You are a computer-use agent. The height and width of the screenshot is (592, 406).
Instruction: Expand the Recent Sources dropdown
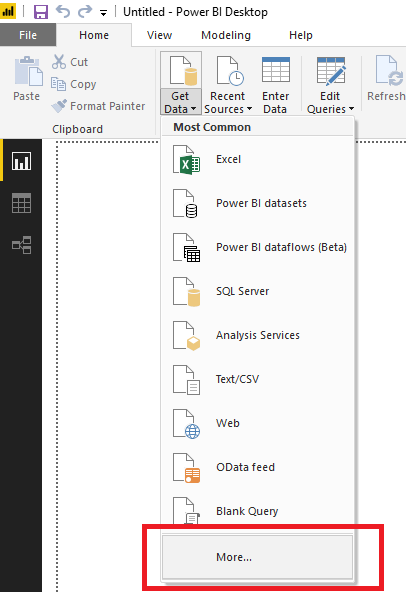(249, 109)
